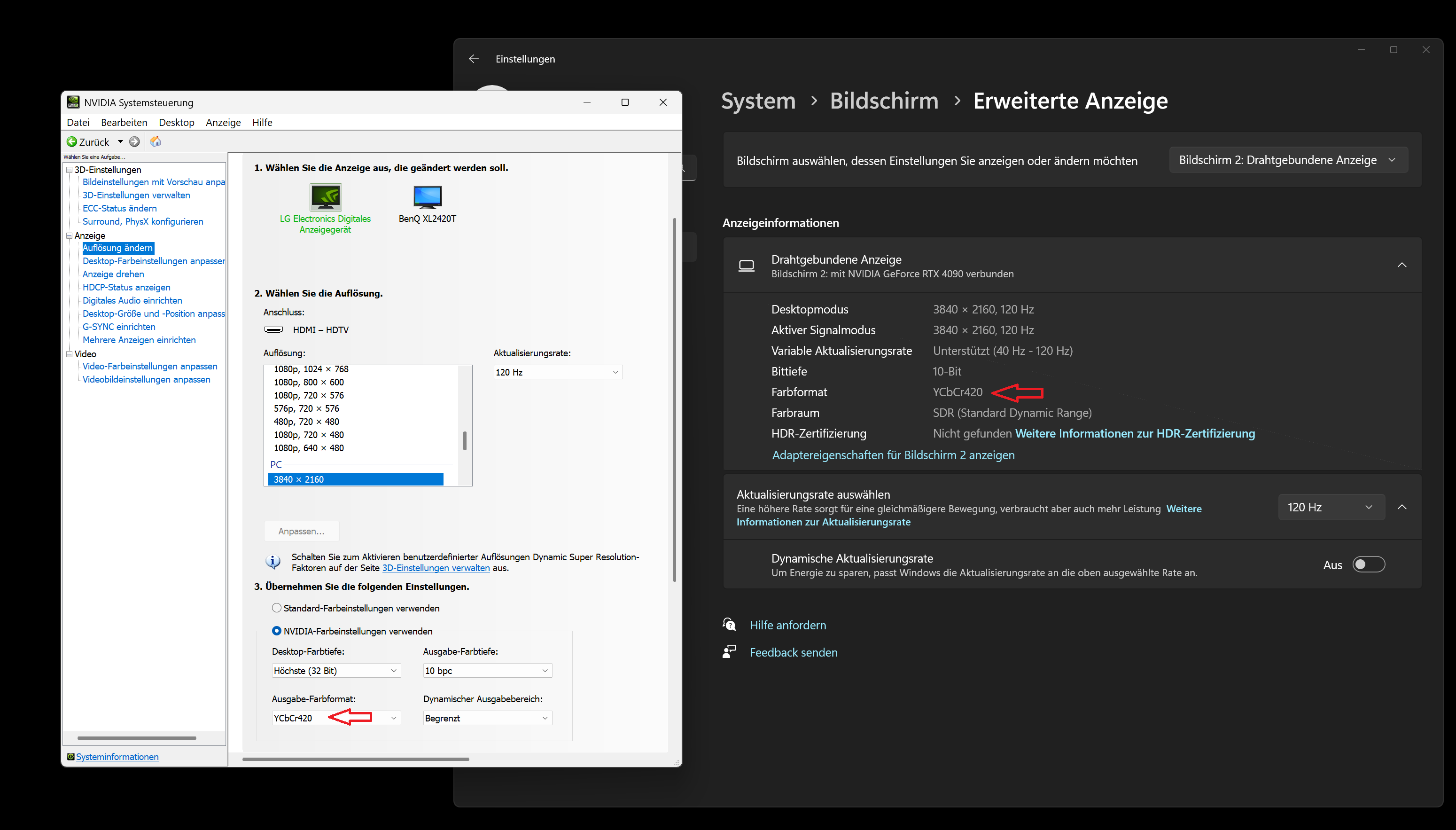The image size is (1456, 830).
Task: Expand Bildschirm 2 Drahtgebundene Anzeige dropdown
Action: 1289,160
